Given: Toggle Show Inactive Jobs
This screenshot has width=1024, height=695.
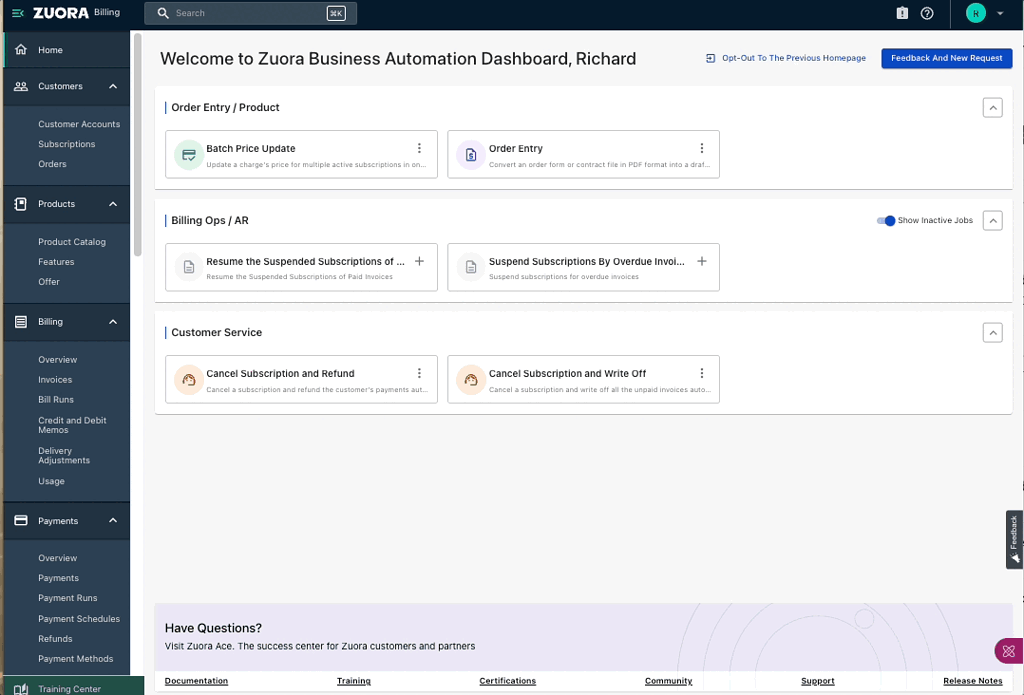Looking at the screenshot, I should tap(886, 220).
